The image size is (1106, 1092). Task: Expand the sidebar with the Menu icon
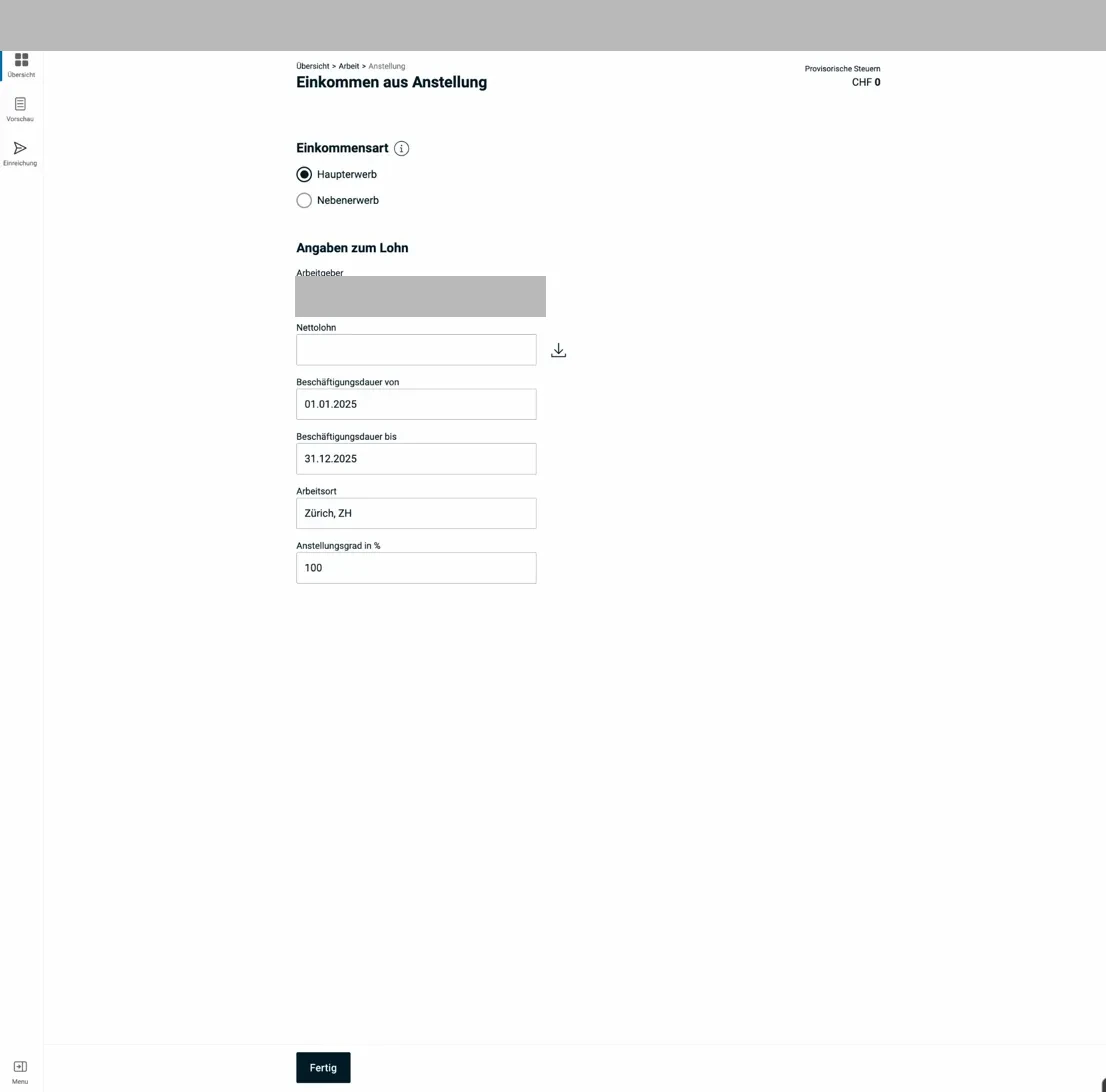[20, 1067]
